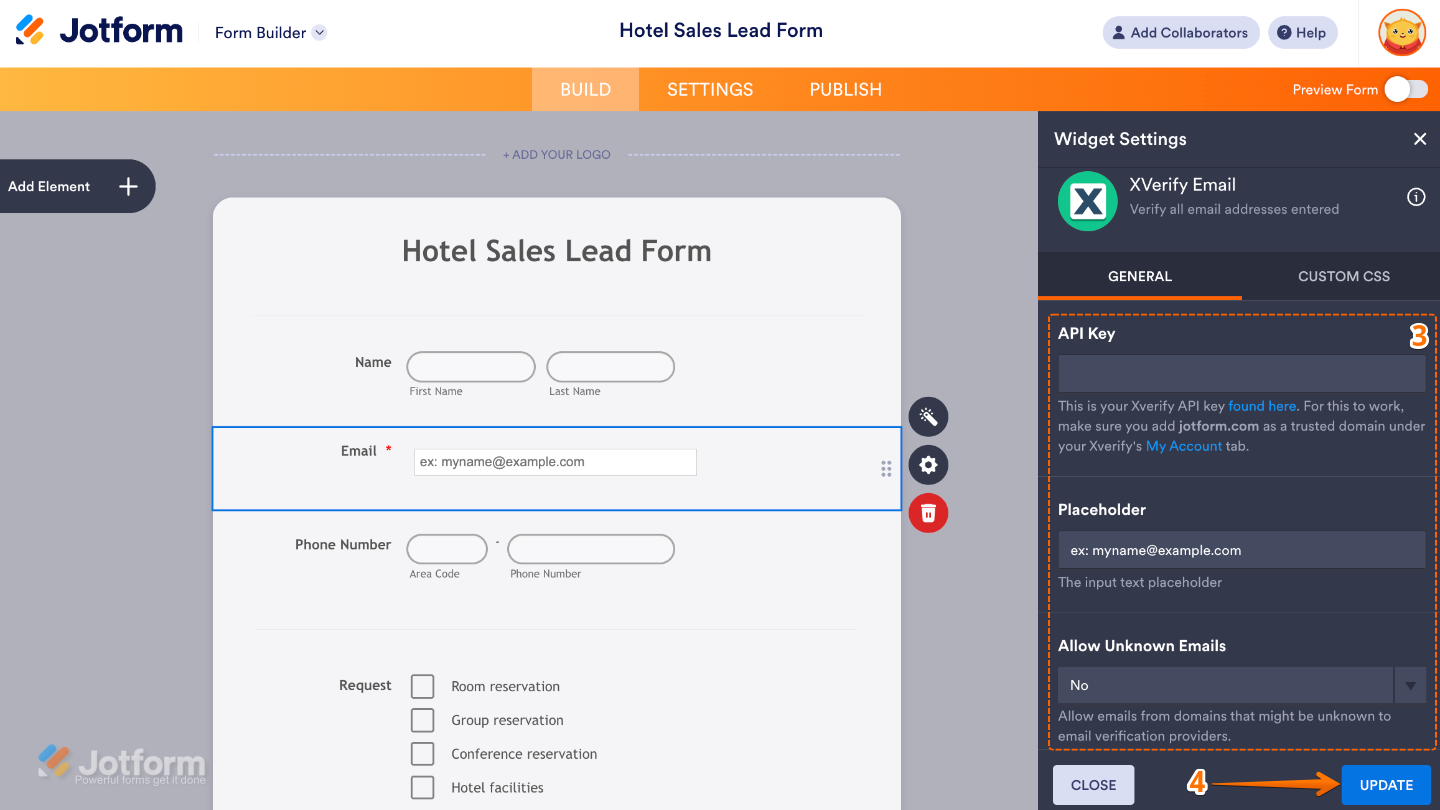Screen dimensions: 1440x810
Task: Switch to the Custom CSS tab
Action: [1343, 276]
